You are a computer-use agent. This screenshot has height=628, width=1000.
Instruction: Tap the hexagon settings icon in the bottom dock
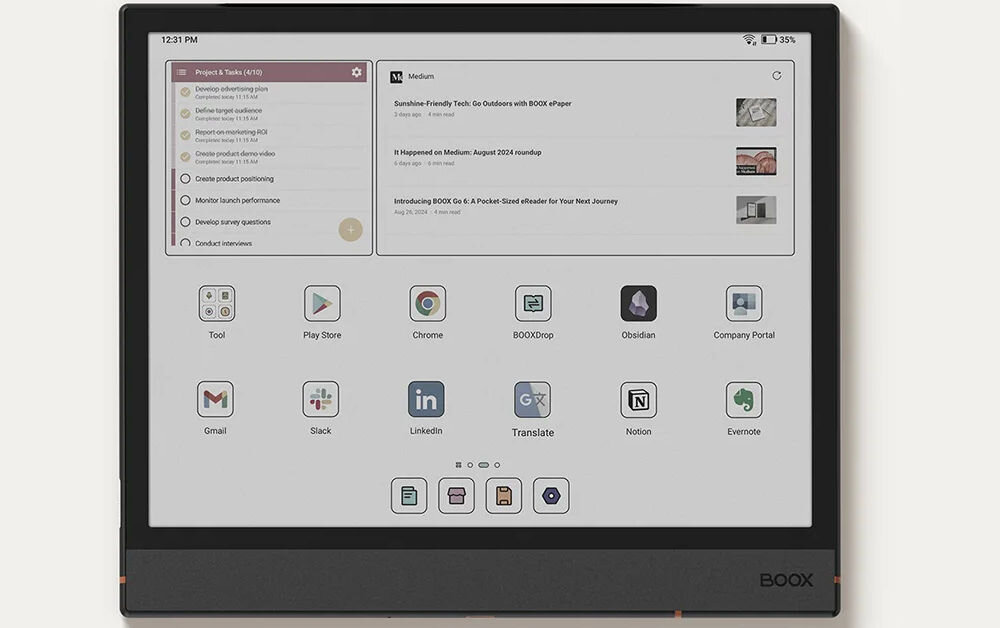pos(551,495)
